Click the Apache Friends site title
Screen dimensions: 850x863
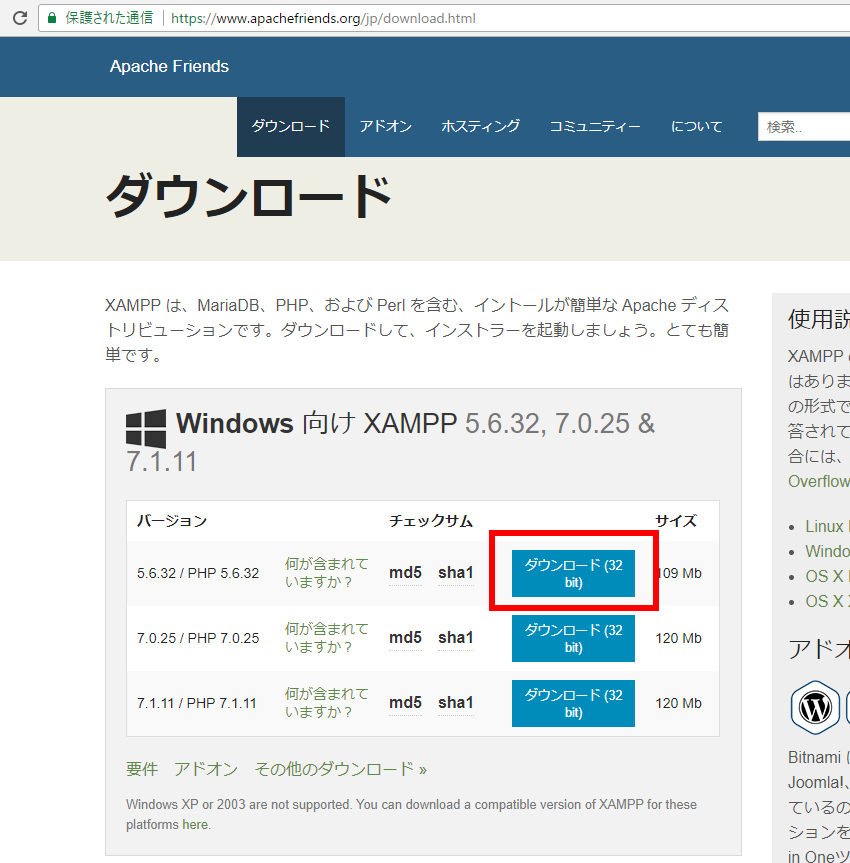[169, 67]
